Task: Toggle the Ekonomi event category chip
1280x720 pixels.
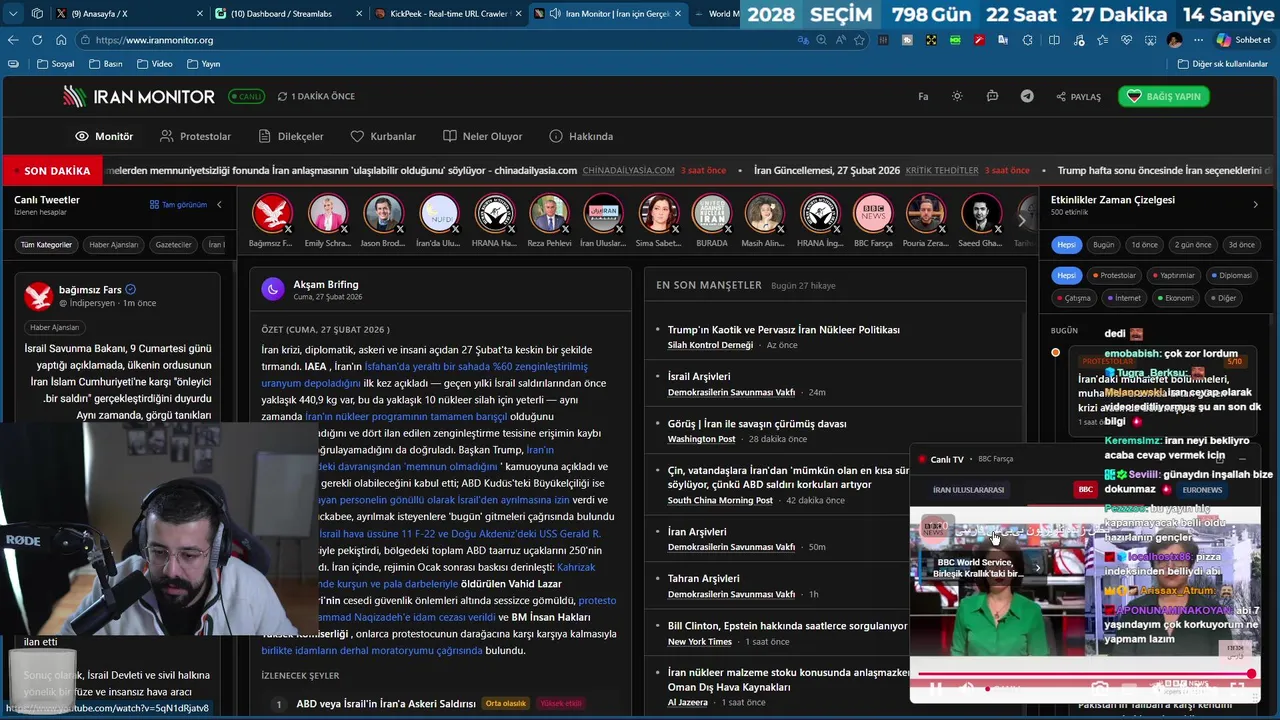Action: tap(1176, 298)
